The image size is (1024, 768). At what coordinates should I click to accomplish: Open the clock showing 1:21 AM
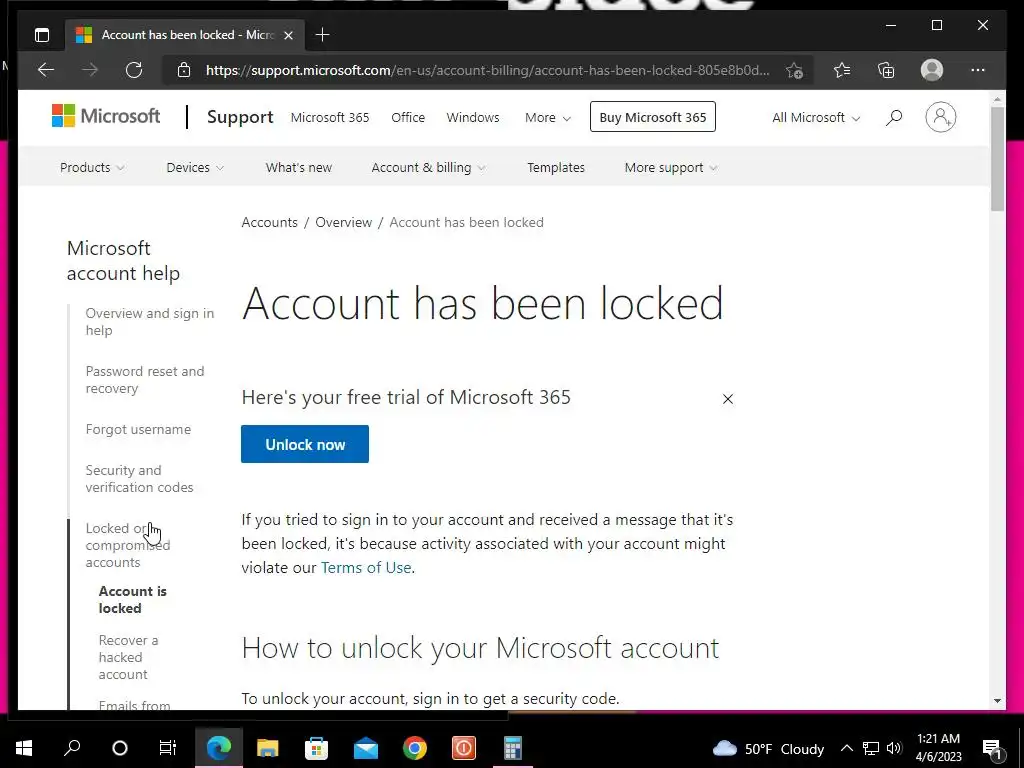(x=938, y=748)
